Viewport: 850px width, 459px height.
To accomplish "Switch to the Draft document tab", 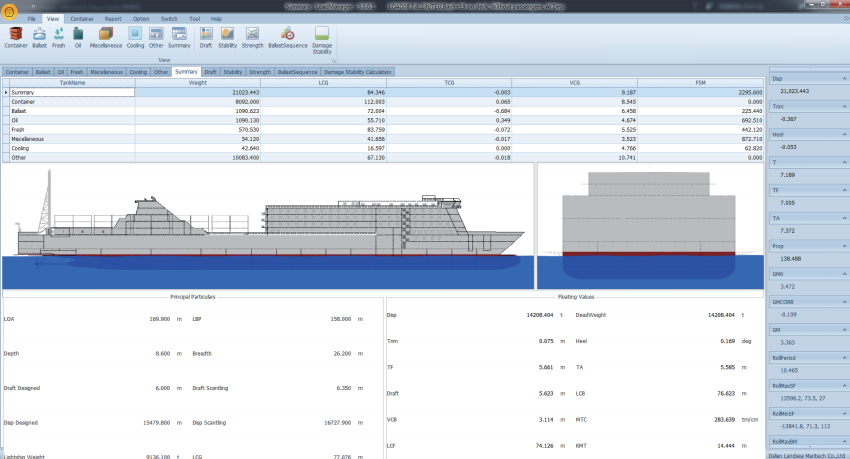I will click(210, 72).
